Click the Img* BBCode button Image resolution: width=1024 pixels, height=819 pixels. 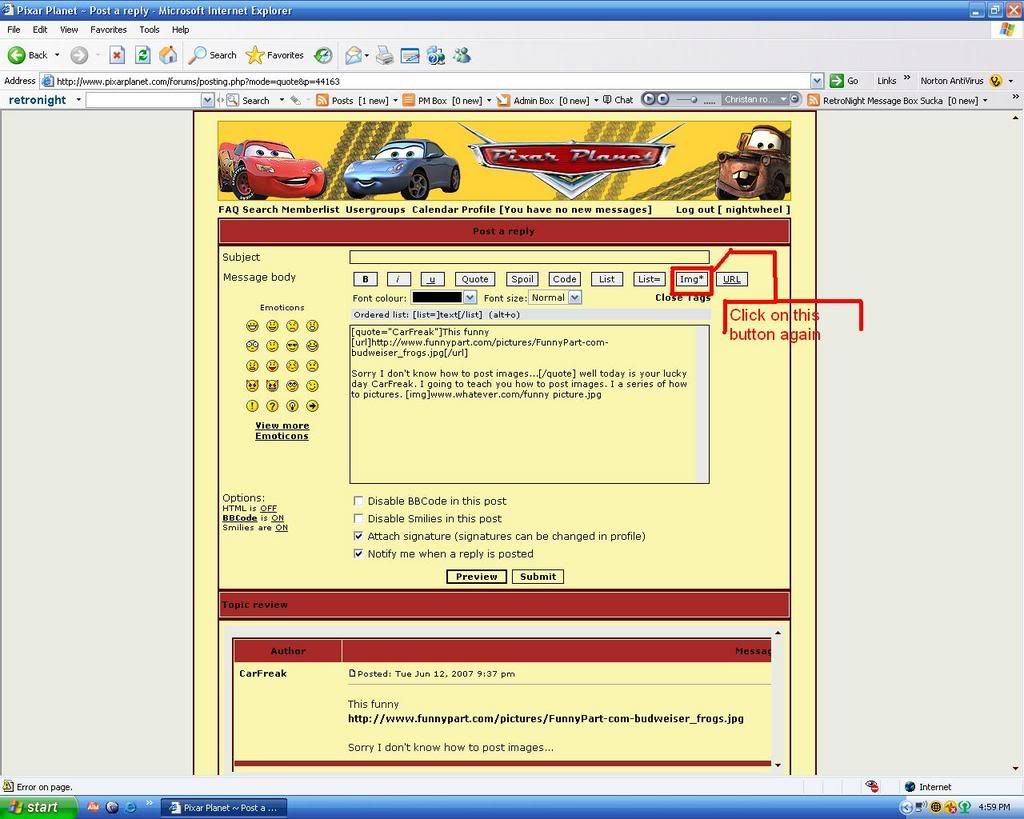[691, 279]
